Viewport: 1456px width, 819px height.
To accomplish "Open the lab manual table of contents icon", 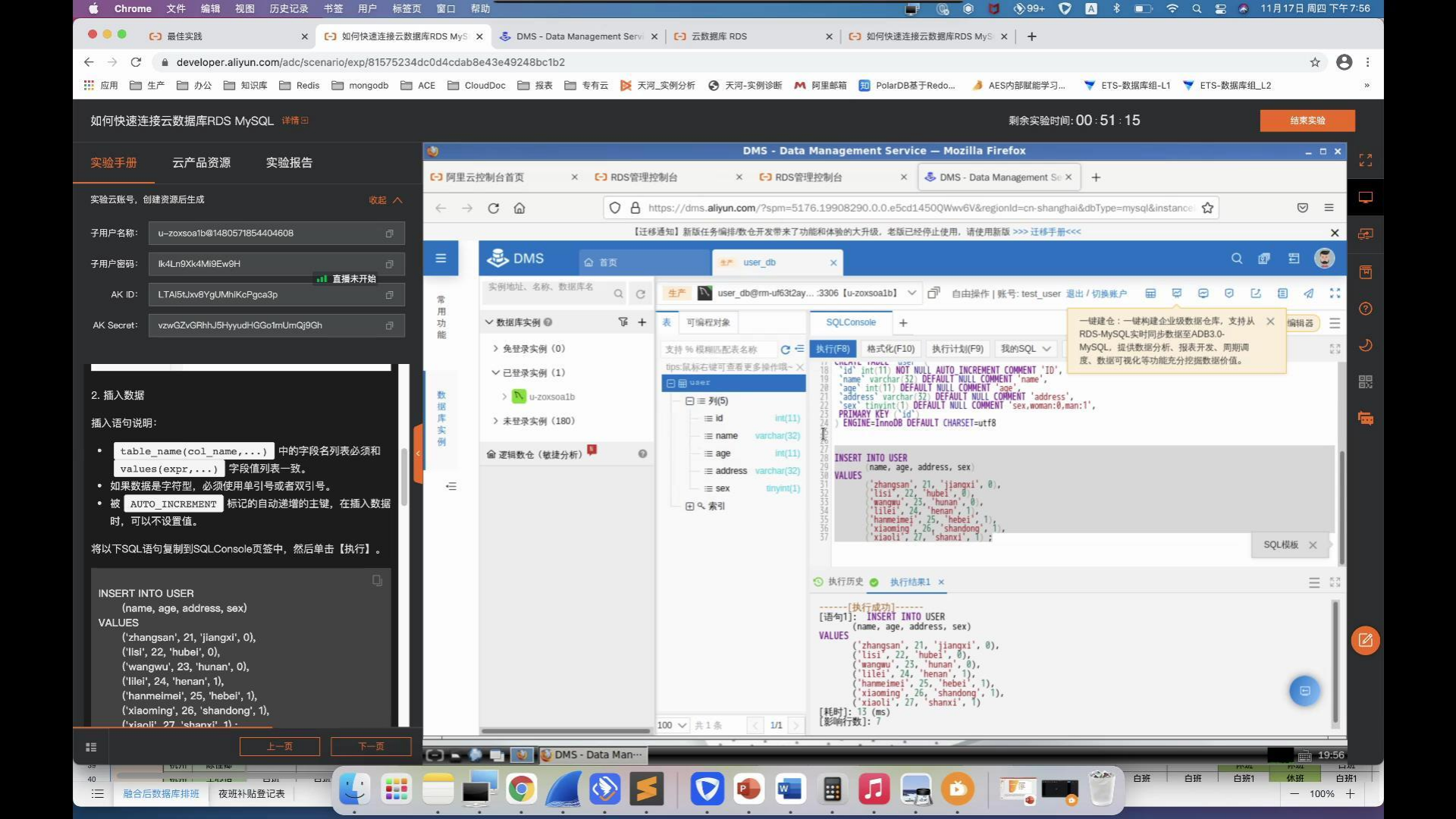I will coord(91,747).
